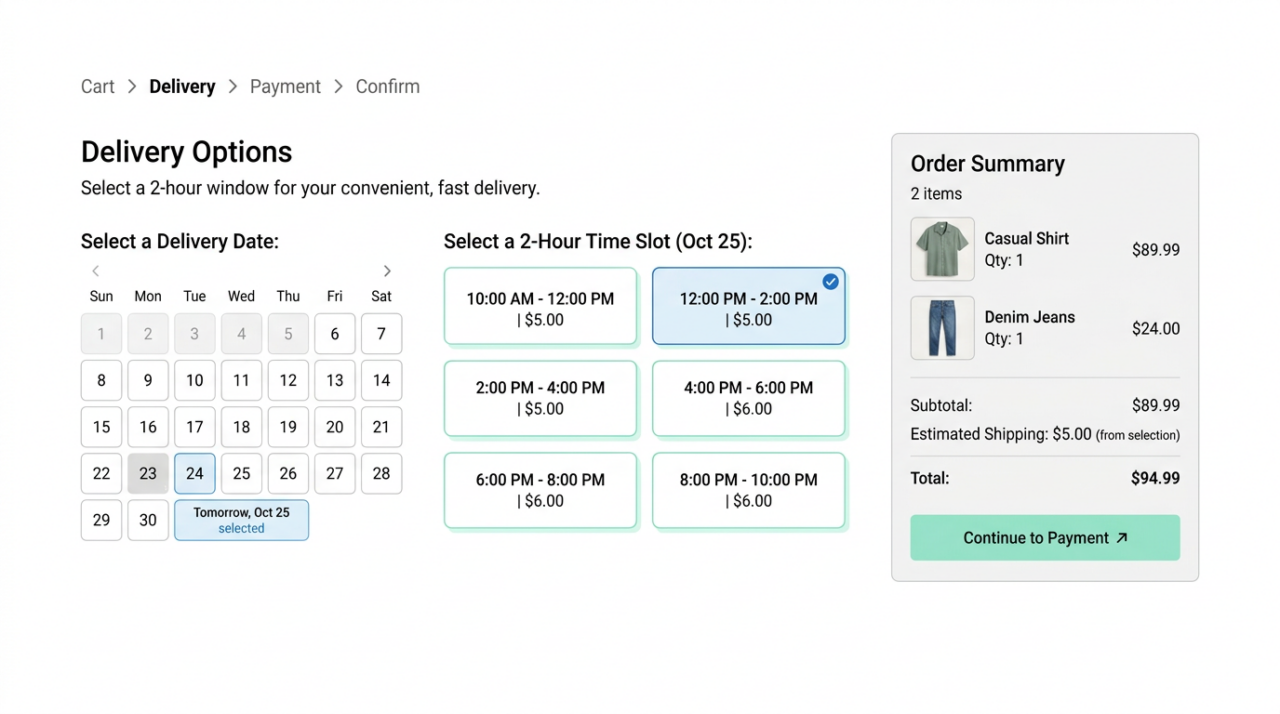The image size is (1280, 714).
Task: Choose day 19 as delivery date
Action: [x=288, y=427]
